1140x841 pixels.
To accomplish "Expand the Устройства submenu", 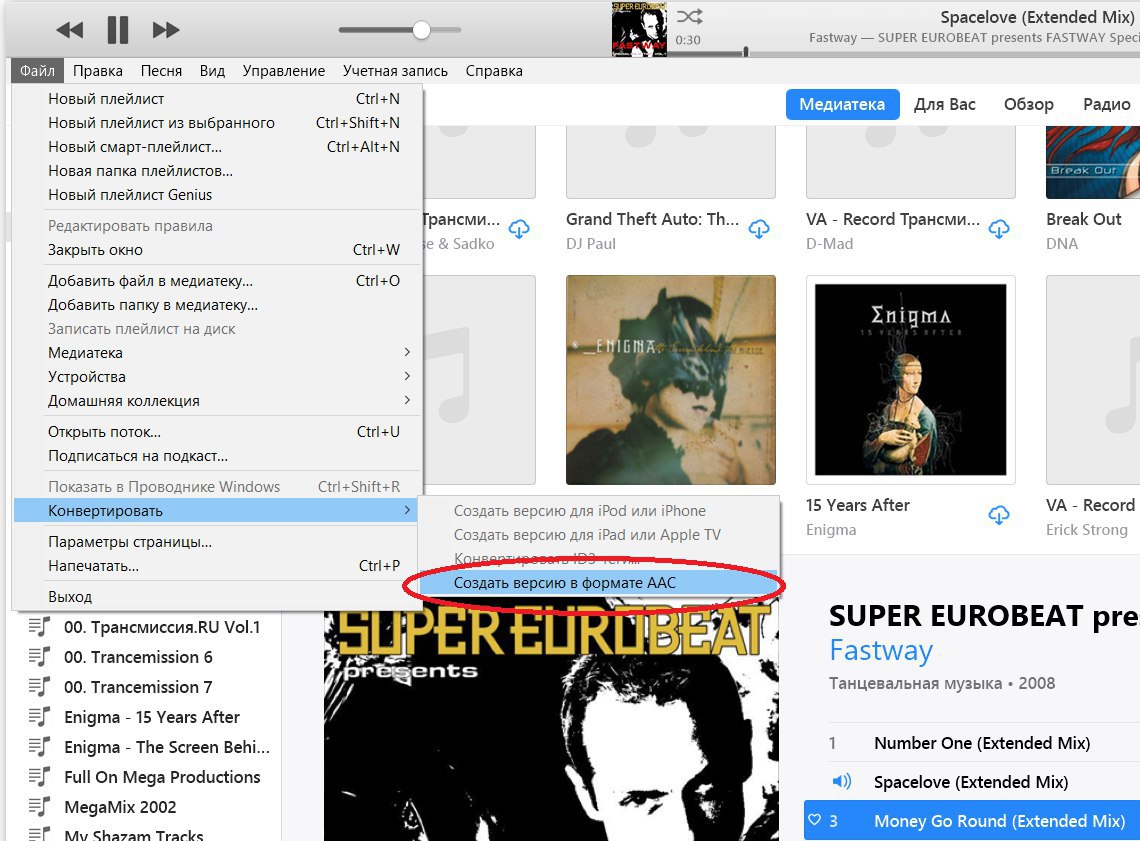I will [217, 377].
